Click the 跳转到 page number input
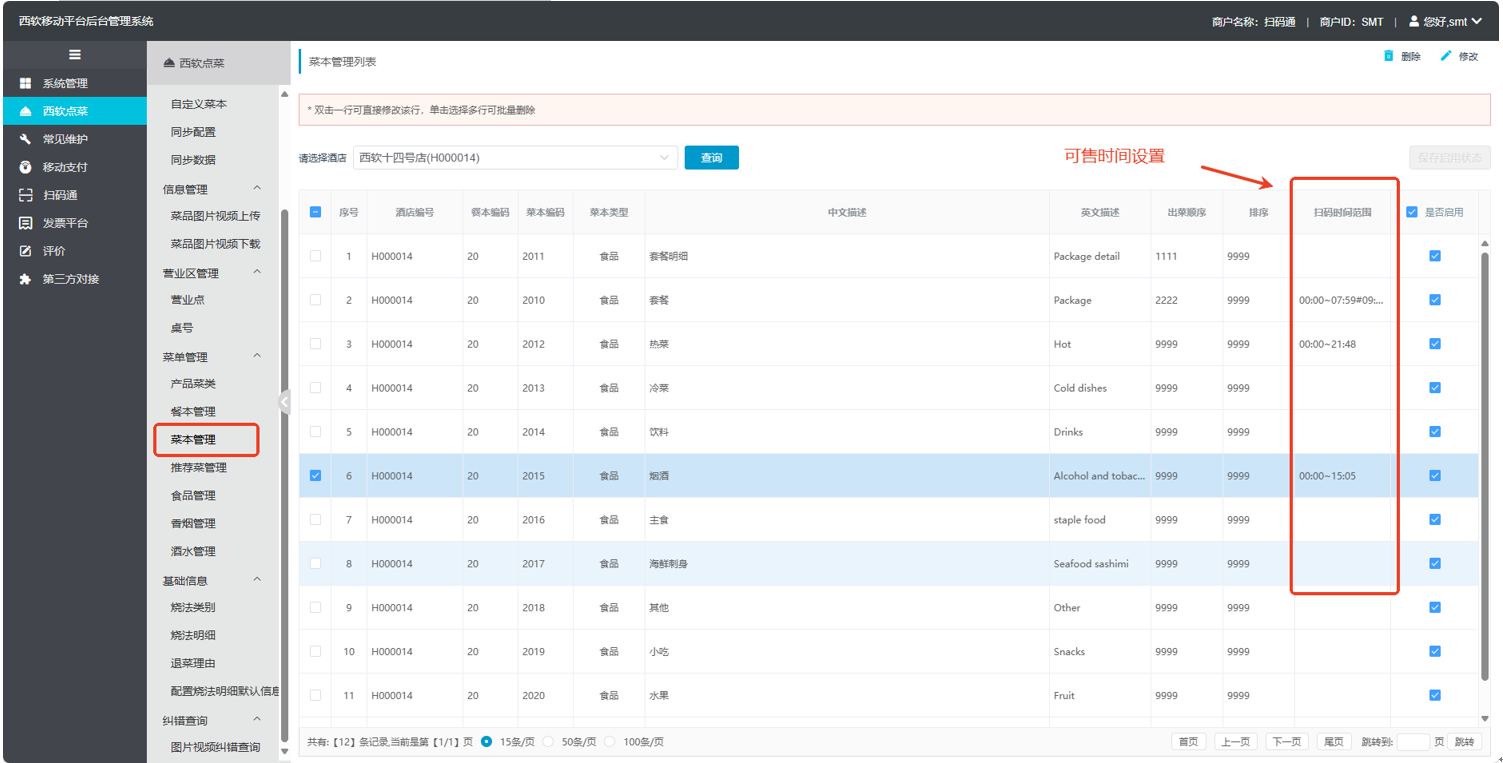This screenshot has height=763, width=1503. tap(1412, 742)
